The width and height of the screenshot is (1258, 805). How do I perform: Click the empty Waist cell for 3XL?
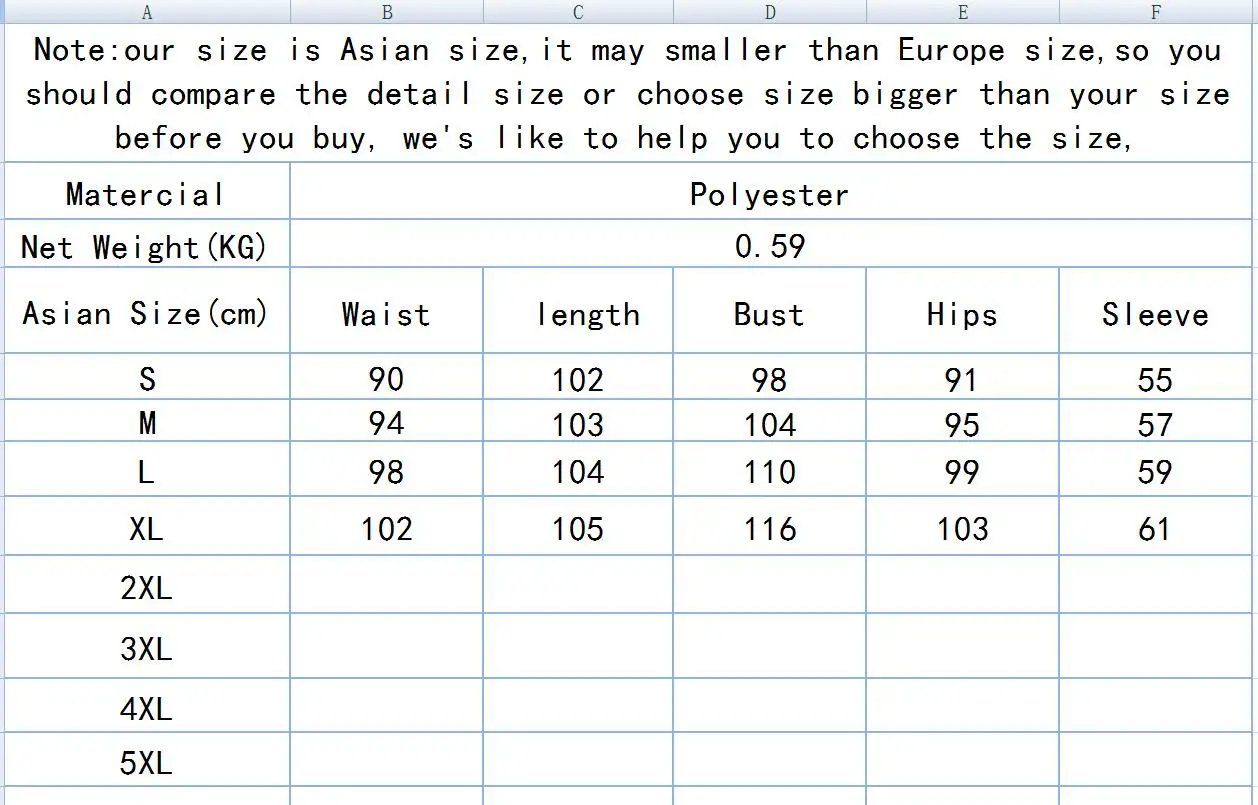pyautogui.click(x=386, y=648)
